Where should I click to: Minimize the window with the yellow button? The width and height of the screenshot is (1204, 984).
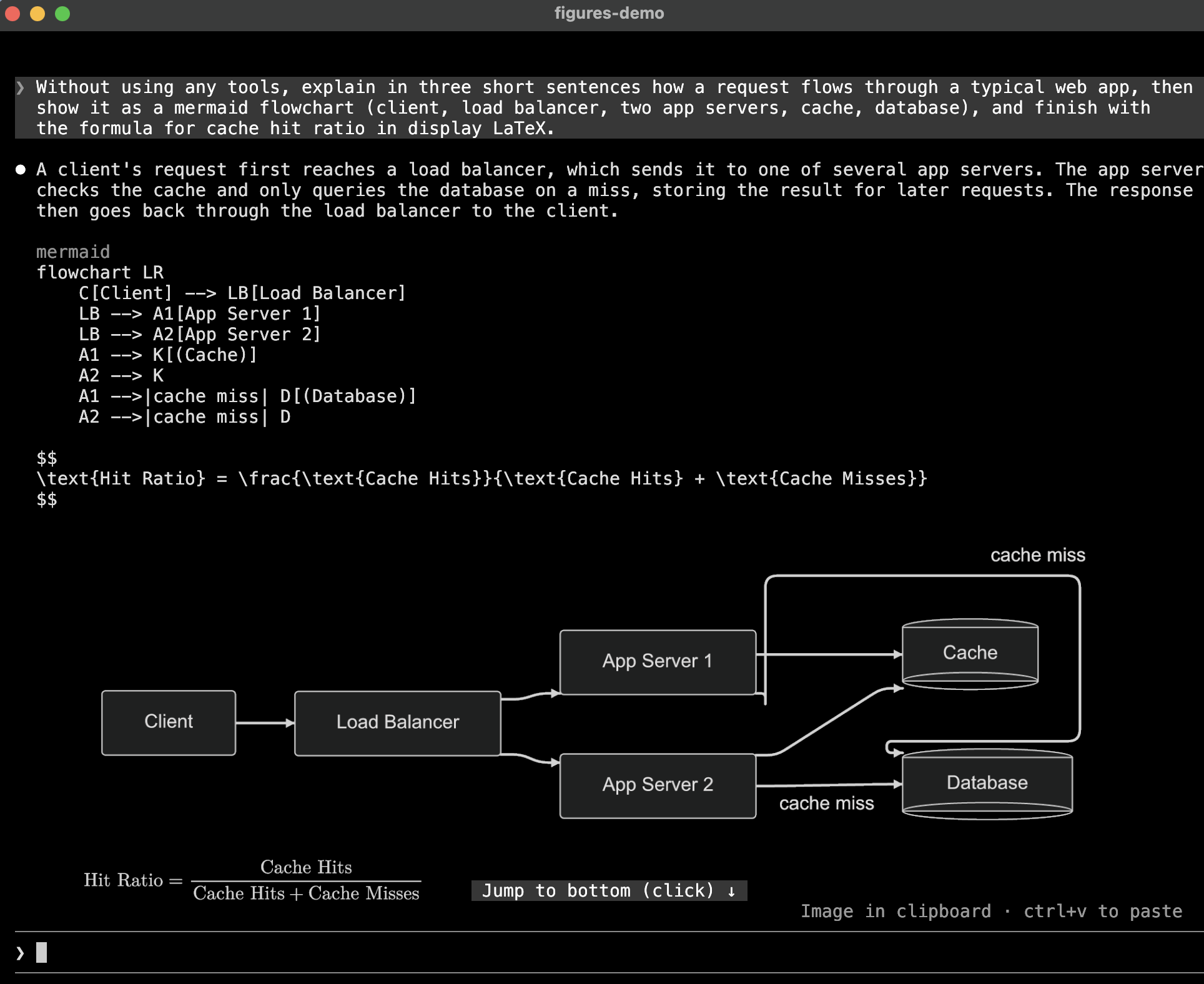click(37, 13)
